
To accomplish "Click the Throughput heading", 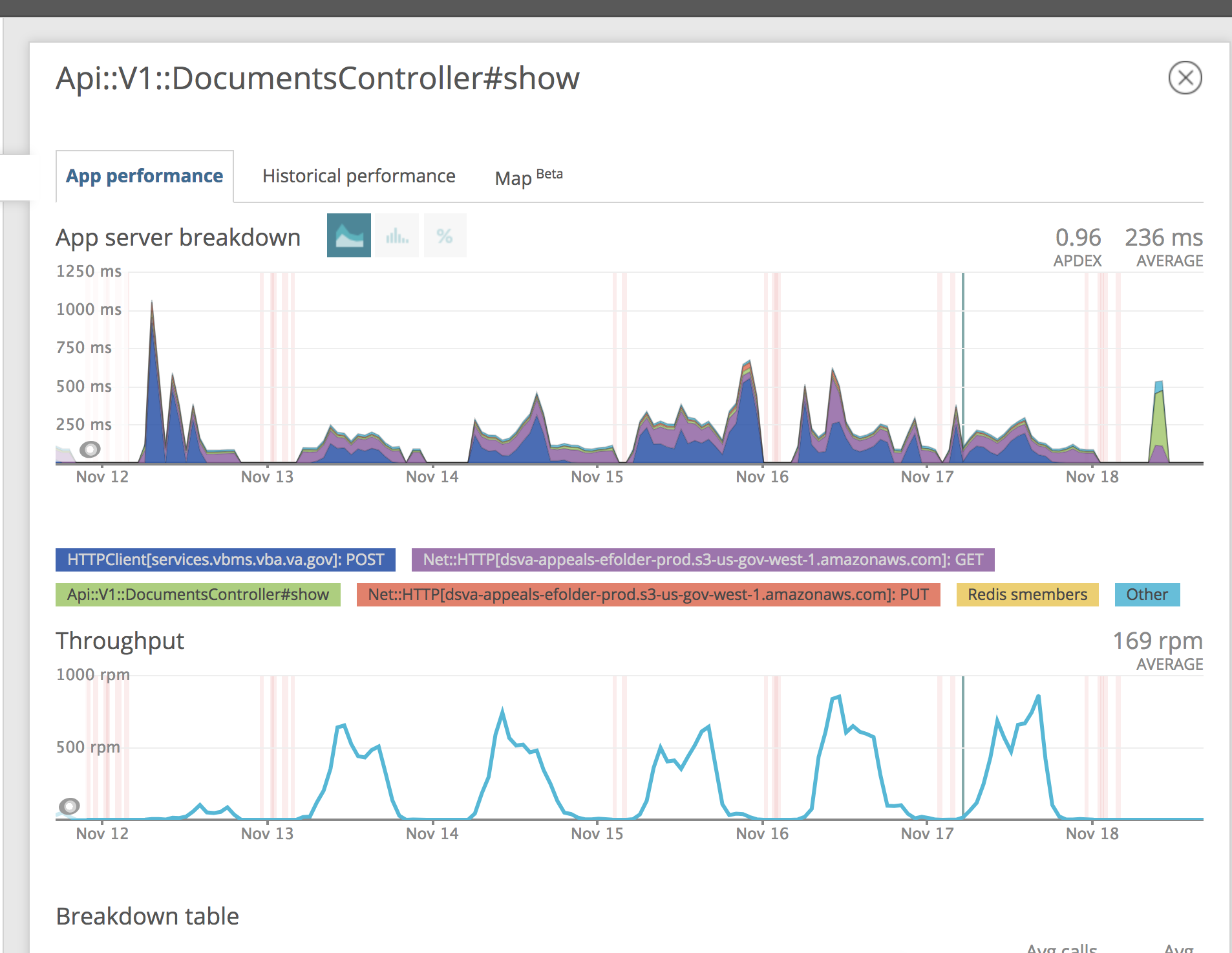I will [120, 641].
